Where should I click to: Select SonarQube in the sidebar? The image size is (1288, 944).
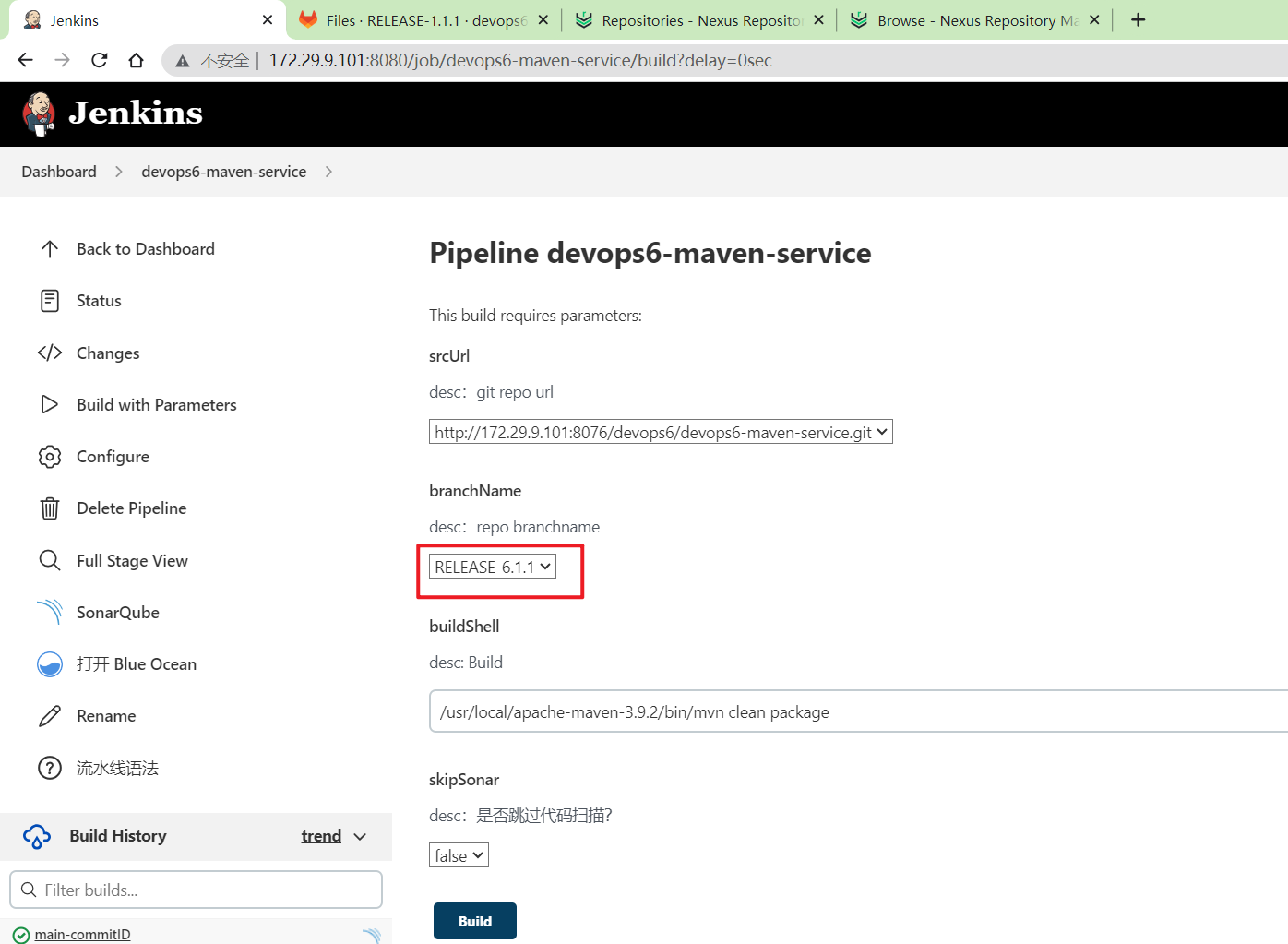118,613
